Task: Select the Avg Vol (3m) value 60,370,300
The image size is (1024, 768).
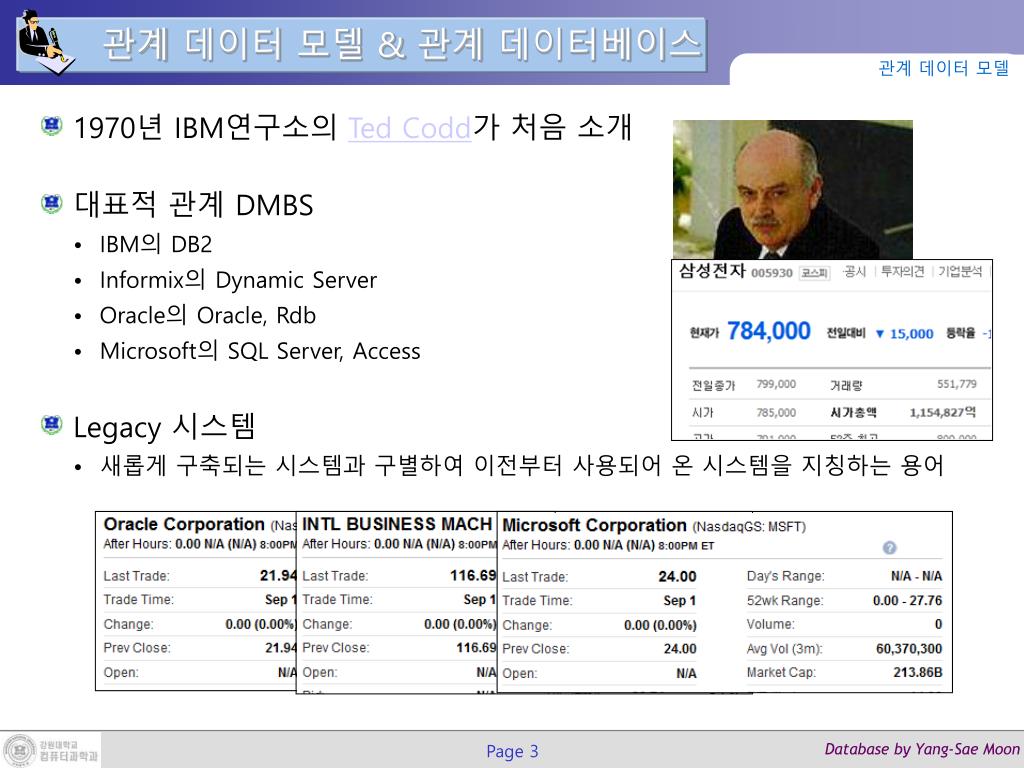Action: pyautogui.click(x=909, y=648)
